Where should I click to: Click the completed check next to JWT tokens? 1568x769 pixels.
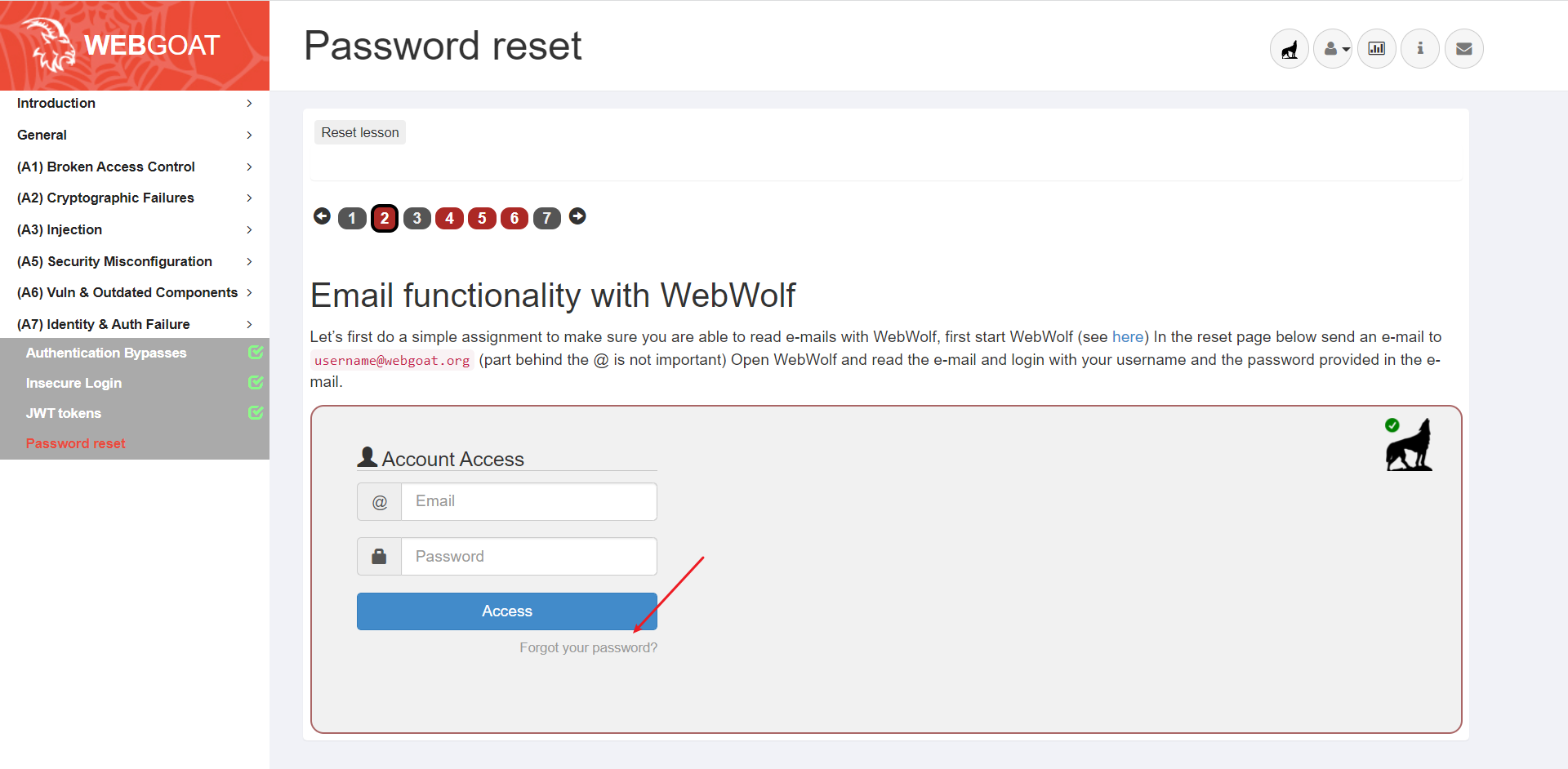(256, 412)
